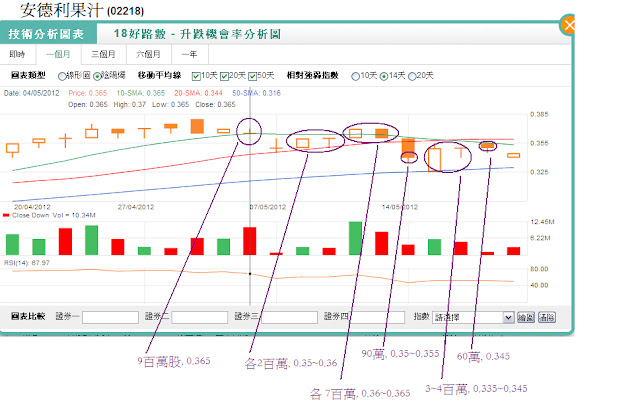Image resolution: width=640 pixels, height=412 pixels.
Task: Focus the 證券三 input field
Action: (x=289, y=317)
